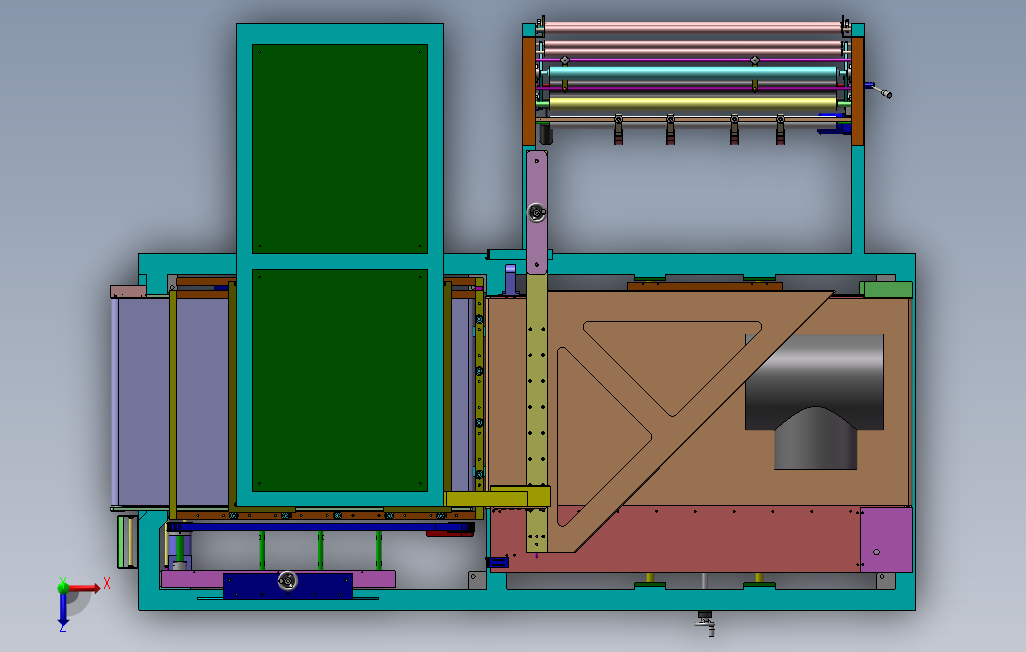
Task: Click the blue Z axis arrow
Action: point(63,609)
